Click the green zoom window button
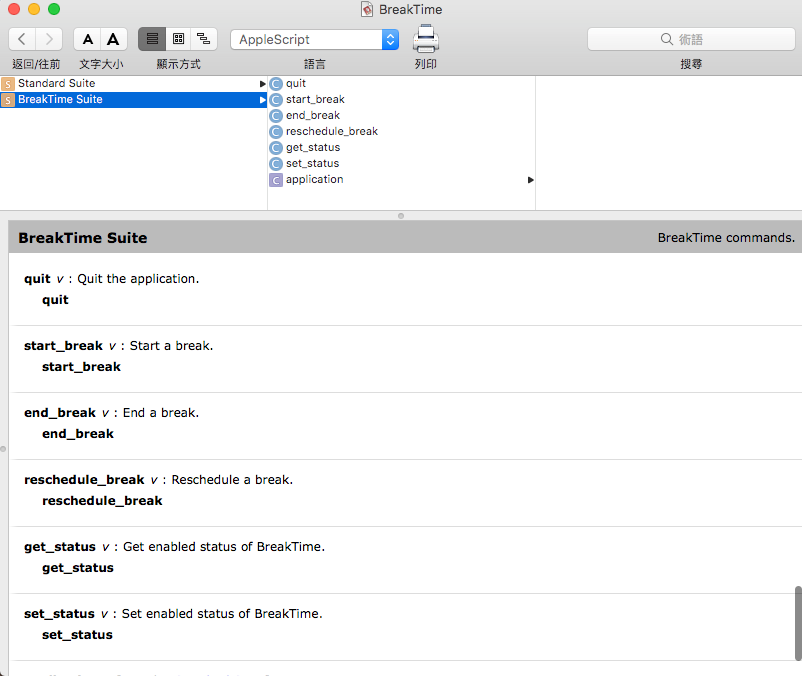The height and width of the screenshot is (676, 802). click(54, 9)
